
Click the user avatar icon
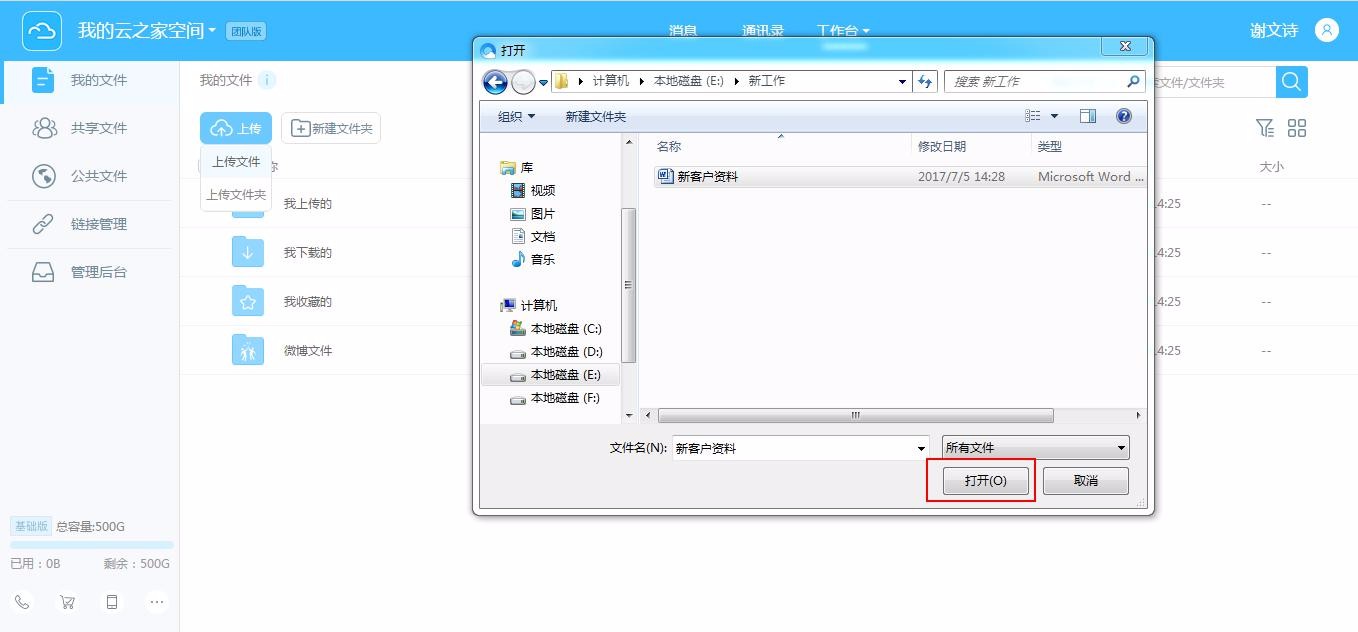tap(1326, 30)
